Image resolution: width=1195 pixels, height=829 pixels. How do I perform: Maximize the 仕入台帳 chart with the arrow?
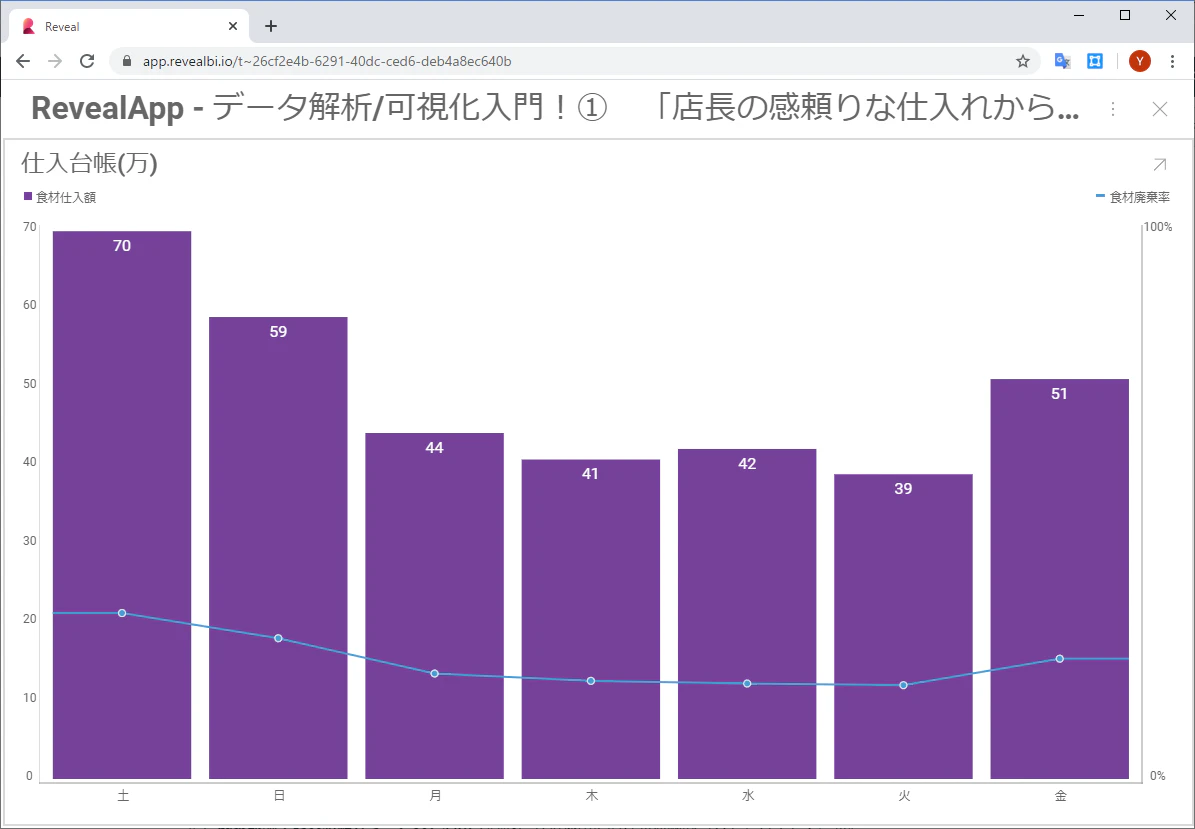(x=1159, y=164)
